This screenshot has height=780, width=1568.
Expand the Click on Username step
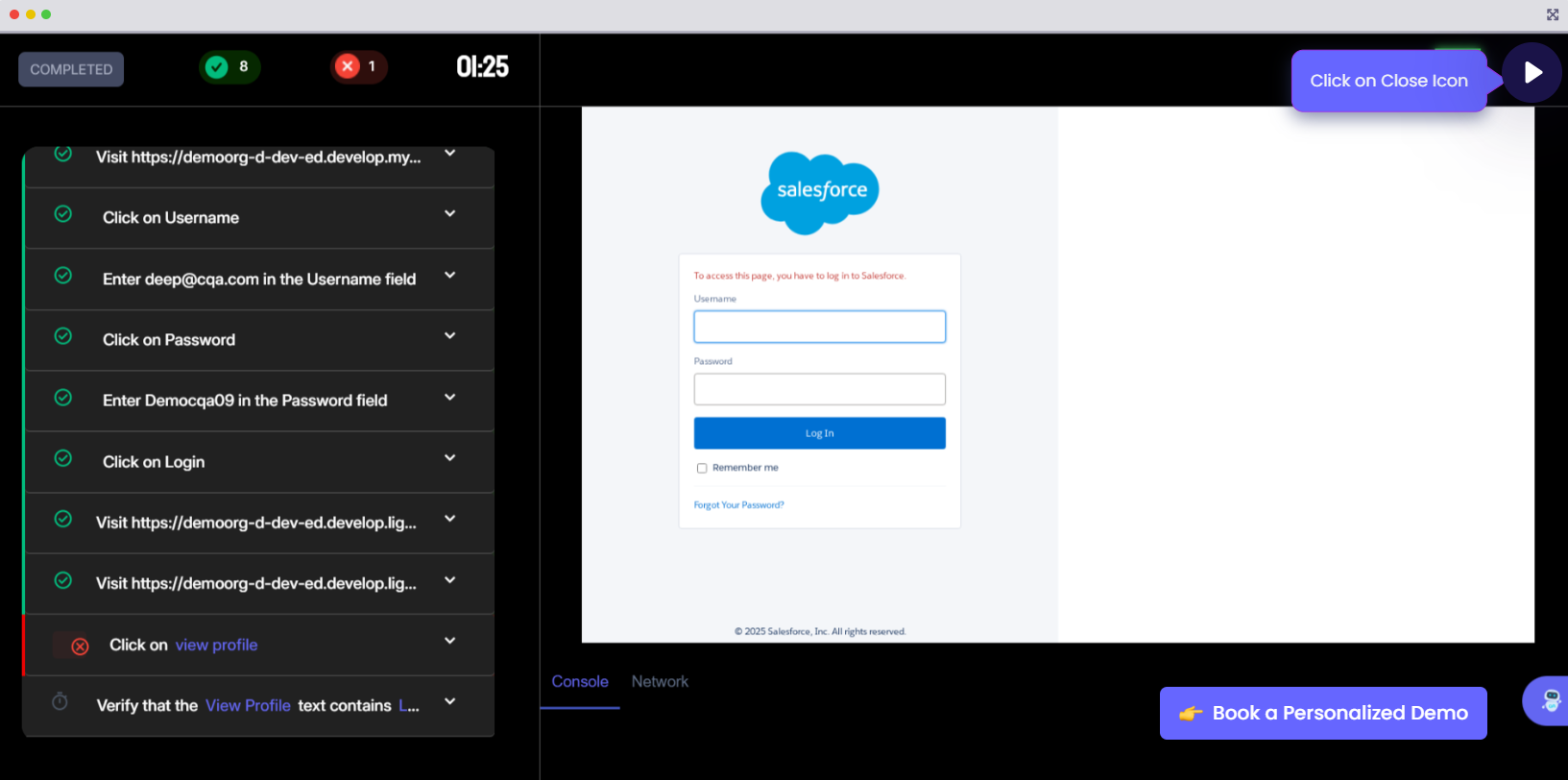(449, 214)
